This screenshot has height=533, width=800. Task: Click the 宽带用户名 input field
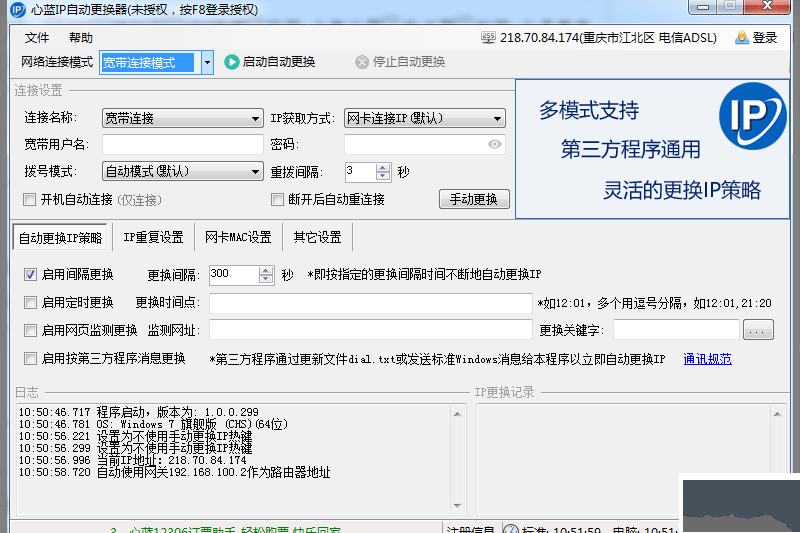coord(183,145)
